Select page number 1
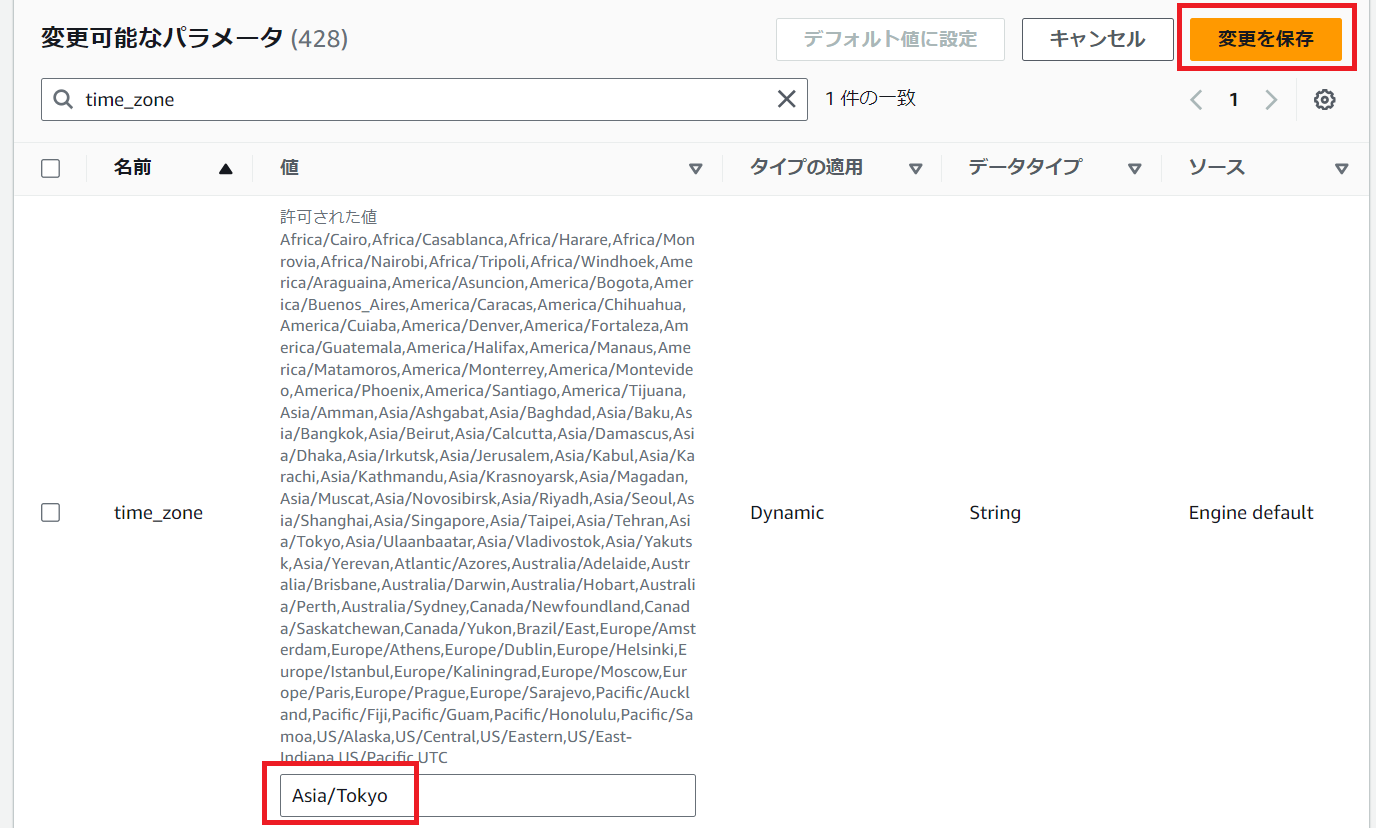 1234,99
